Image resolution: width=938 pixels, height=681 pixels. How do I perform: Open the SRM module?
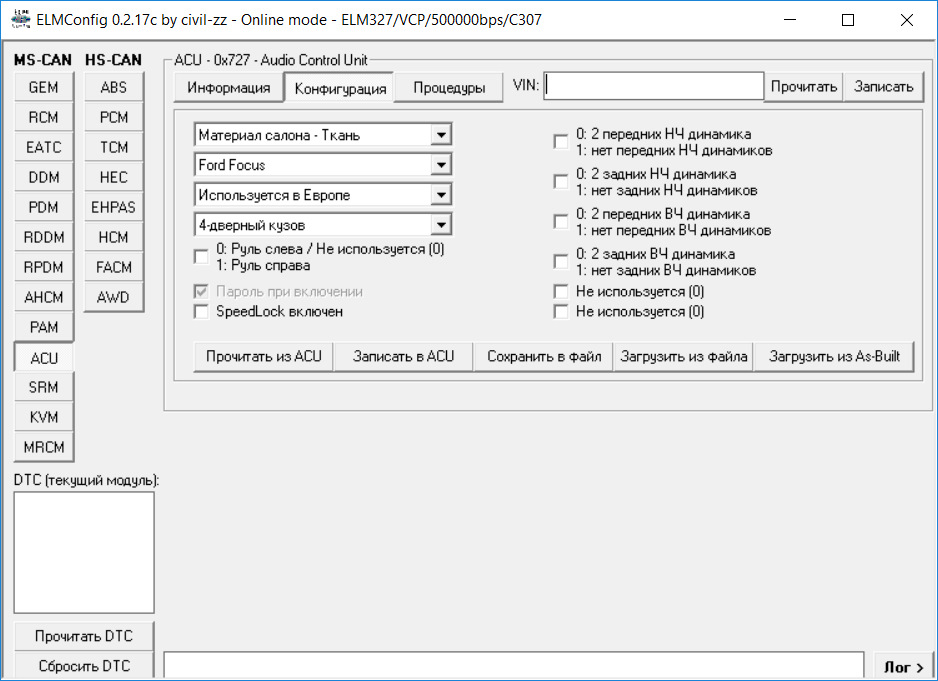pos(44,387)
